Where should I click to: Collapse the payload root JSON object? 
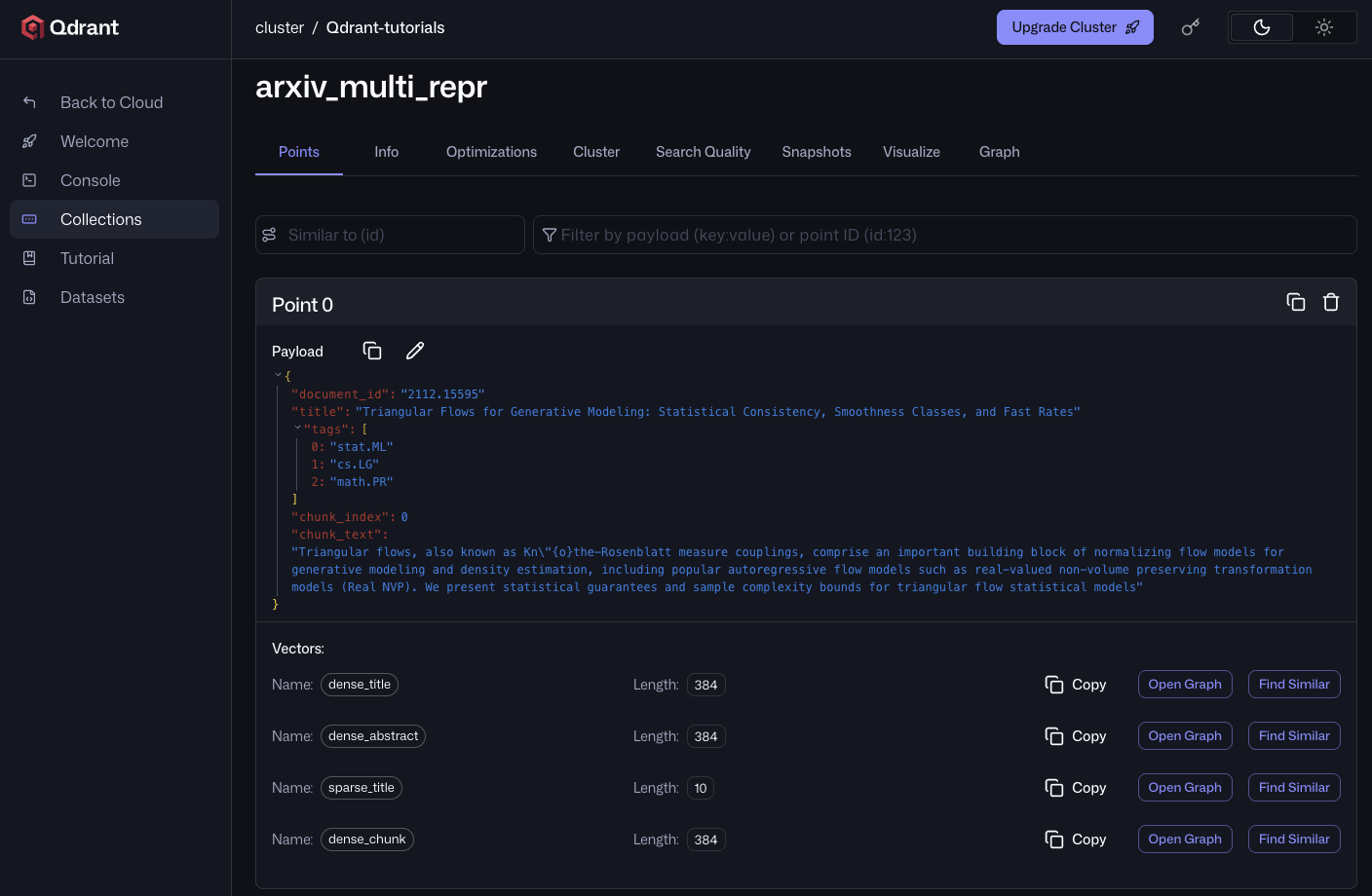pyautogui.click(x=278, y=375)
